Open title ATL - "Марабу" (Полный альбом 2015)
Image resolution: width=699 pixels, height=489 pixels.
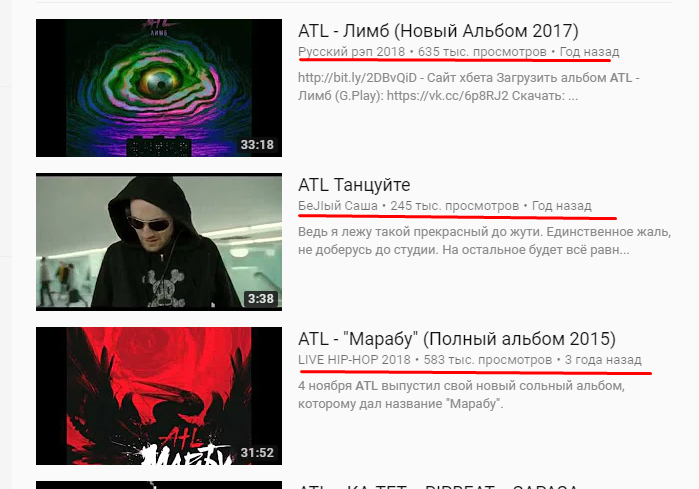click(457, 339)
